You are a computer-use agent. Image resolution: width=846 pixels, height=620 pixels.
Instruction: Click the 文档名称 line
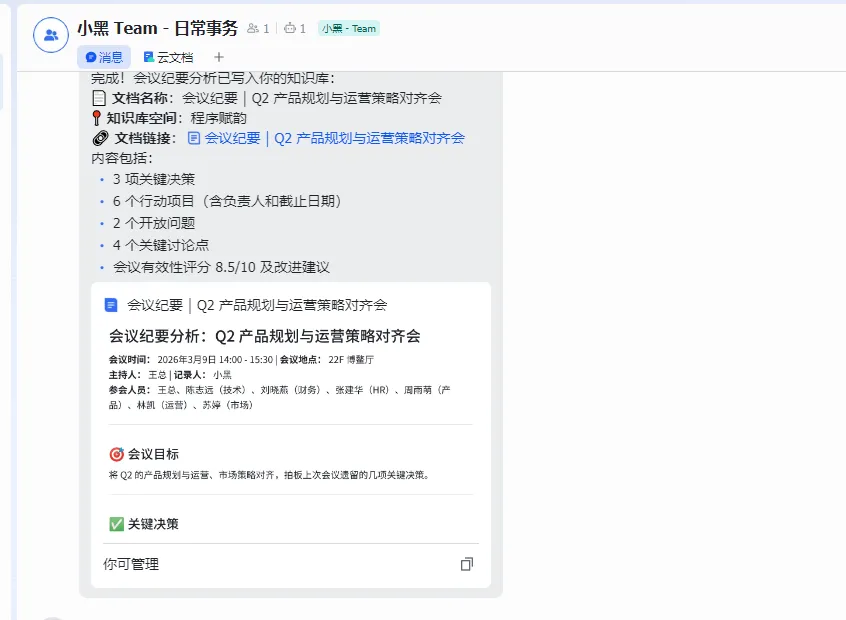pyautogui.click(x=267, y=98)
